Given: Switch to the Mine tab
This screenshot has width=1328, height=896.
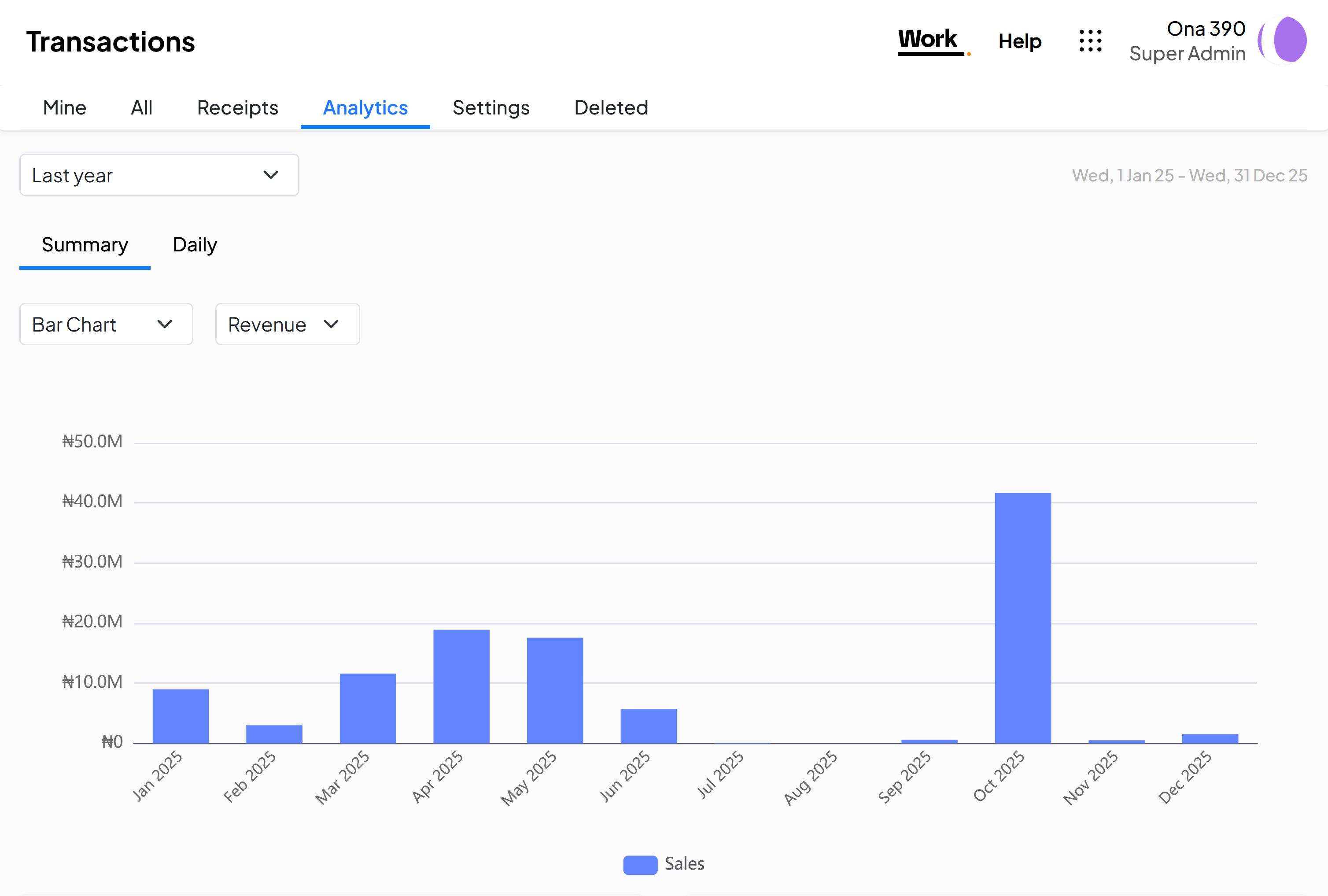Looking at the screenshot, I should (65, 107).
